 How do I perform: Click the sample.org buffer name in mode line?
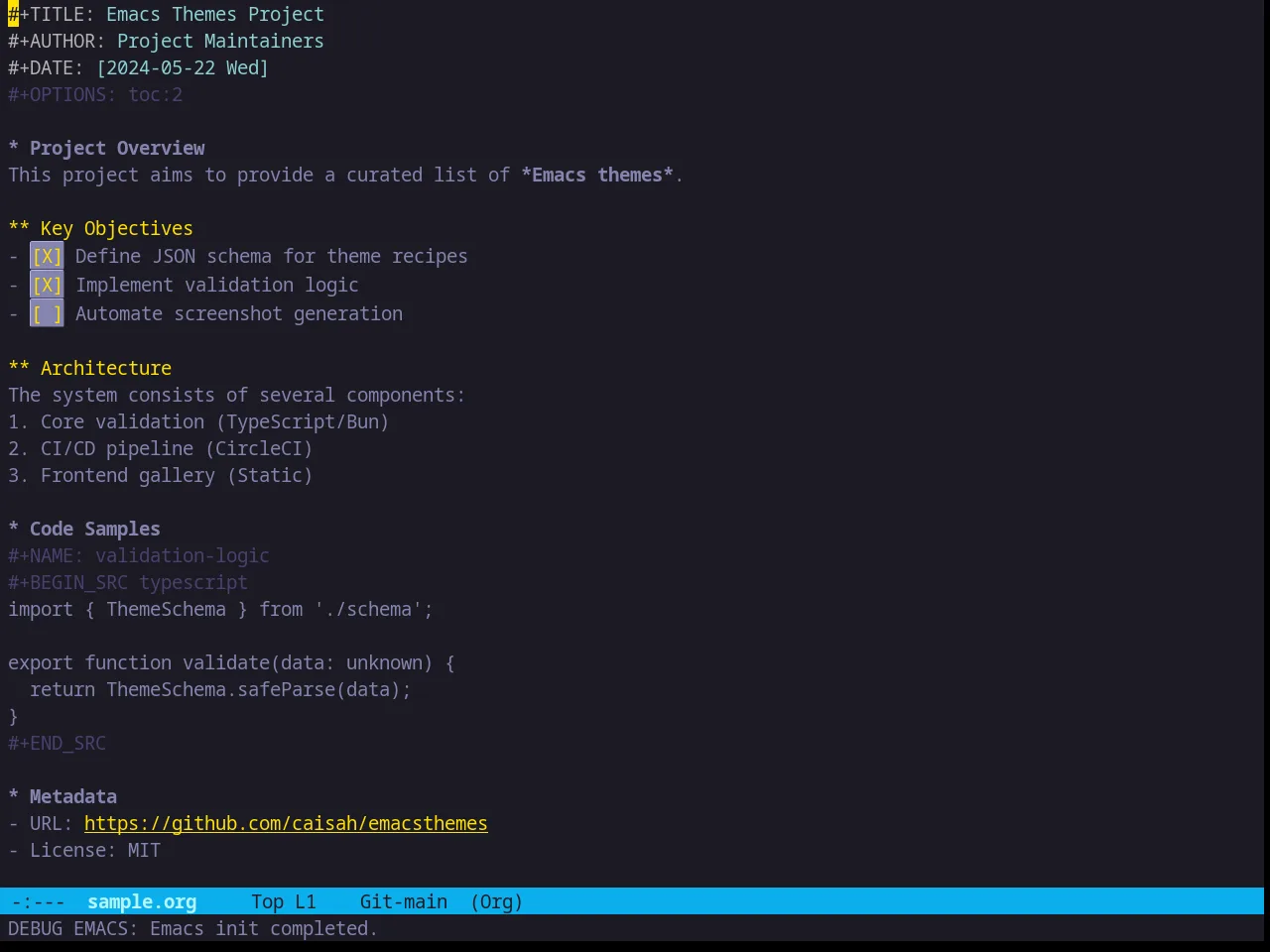click(142, 902)
